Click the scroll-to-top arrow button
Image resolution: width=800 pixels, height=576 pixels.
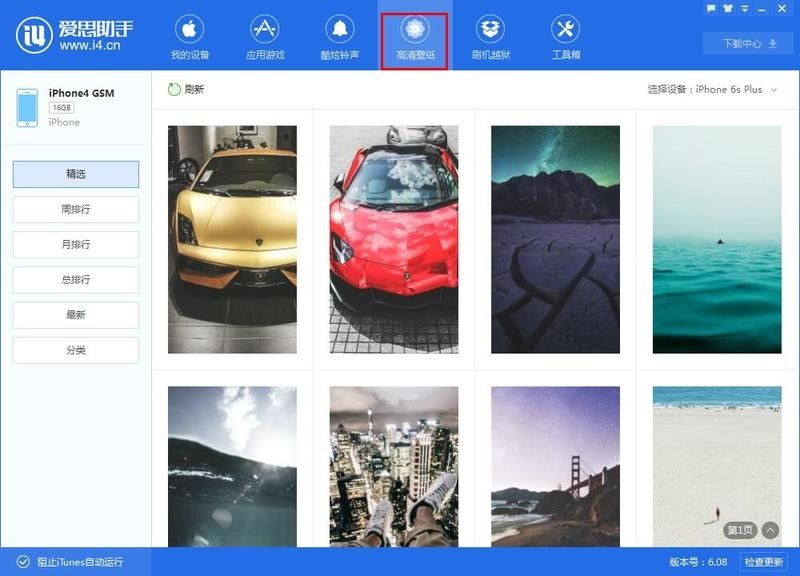coord(770,531)
